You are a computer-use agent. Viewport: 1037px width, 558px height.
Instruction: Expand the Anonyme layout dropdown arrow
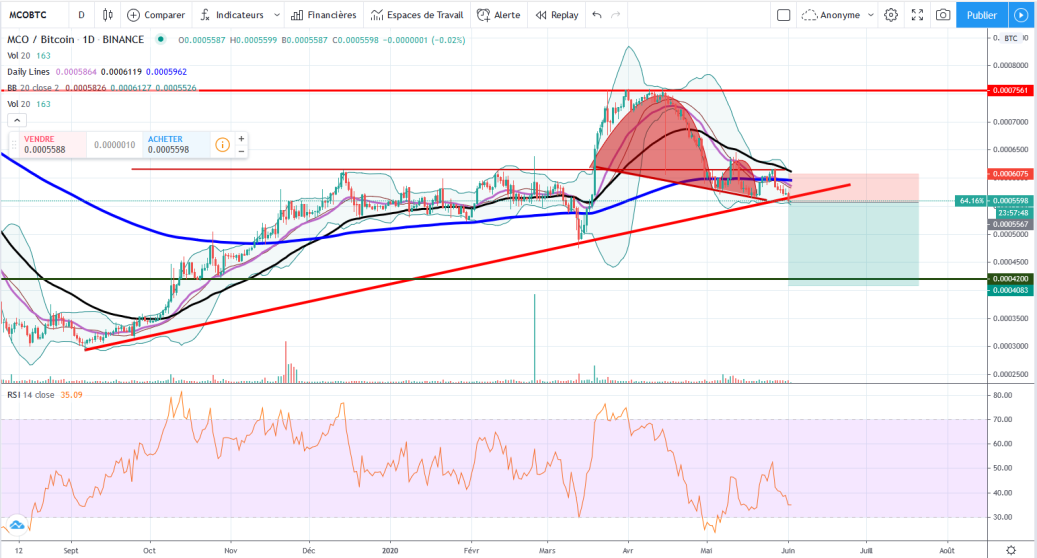click(870, 15)
